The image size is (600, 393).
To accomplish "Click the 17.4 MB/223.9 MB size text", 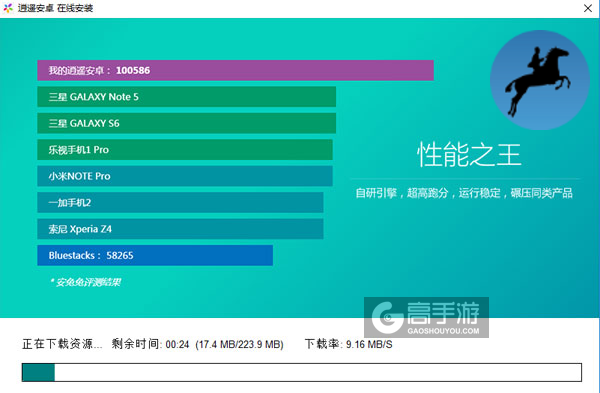I will click(240, 344).
